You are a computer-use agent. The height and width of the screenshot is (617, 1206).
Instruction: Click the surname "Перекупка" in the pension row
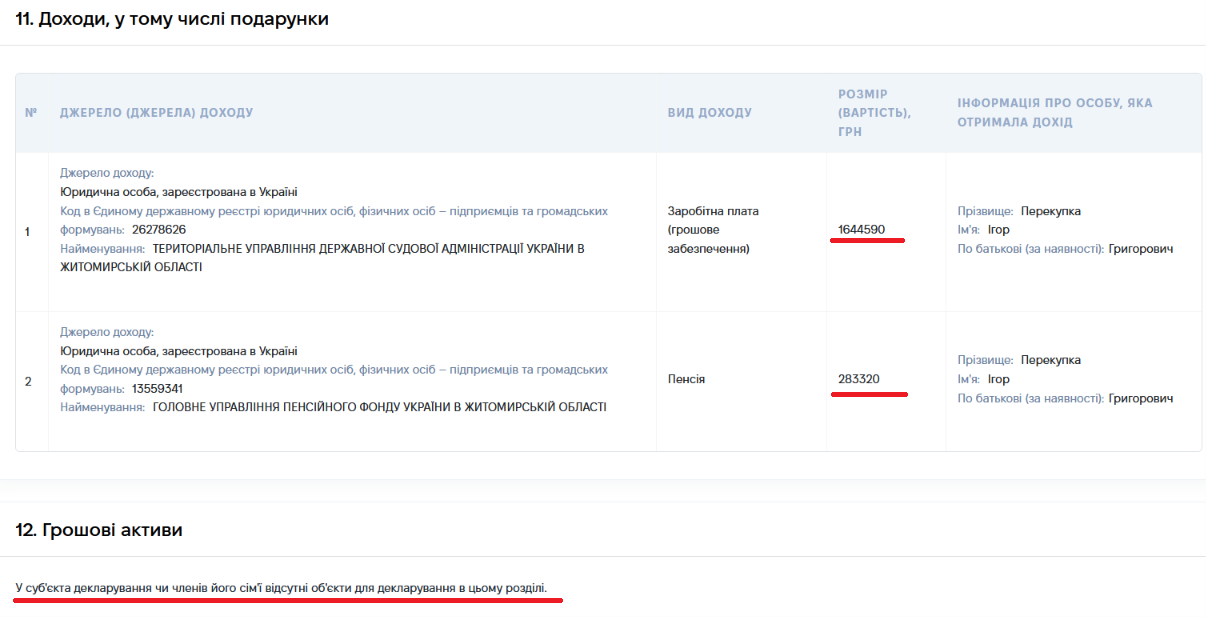pos(1051,360)
